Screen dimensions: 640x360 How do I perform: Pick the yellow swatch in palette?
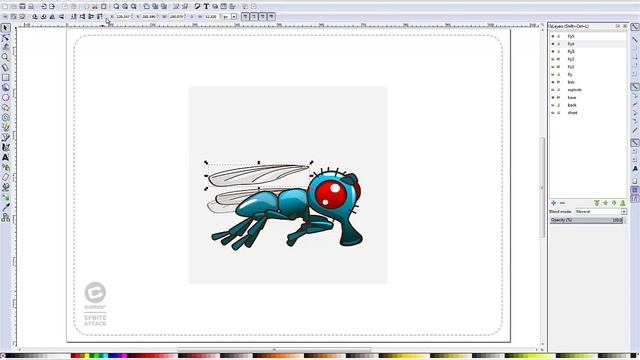87,356
